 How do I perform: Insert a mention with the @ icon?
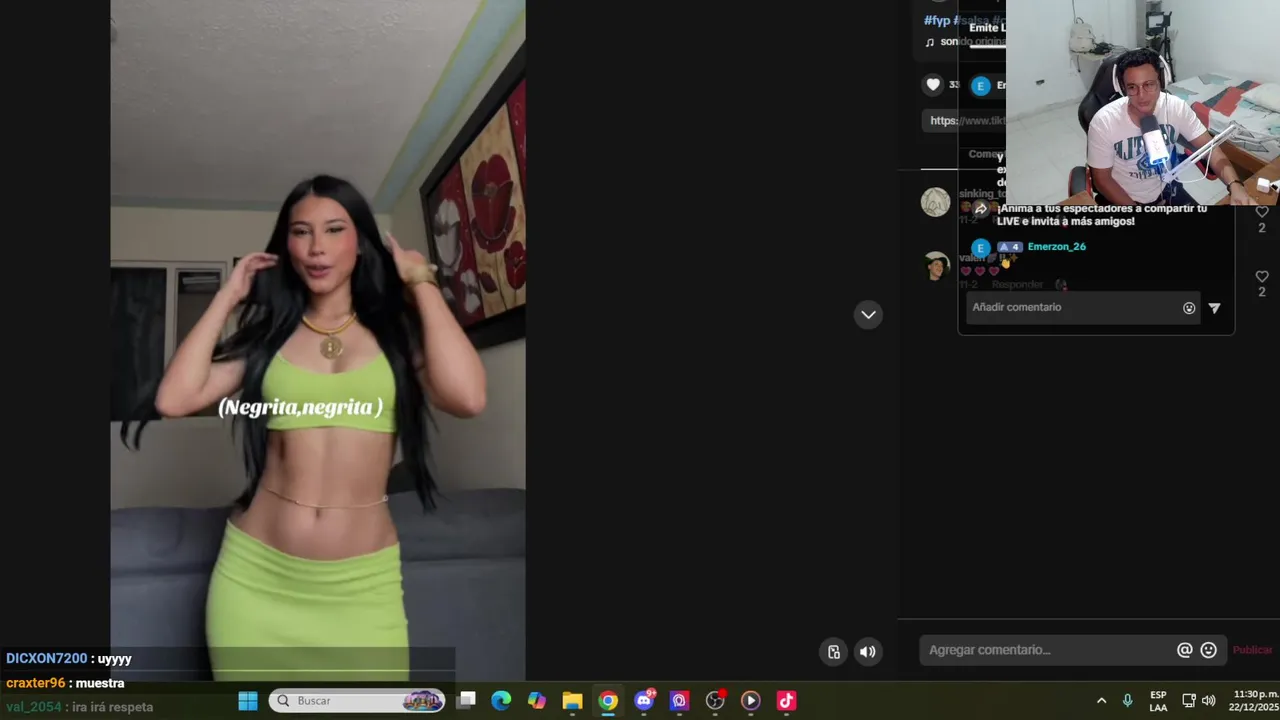[1184, 650]
